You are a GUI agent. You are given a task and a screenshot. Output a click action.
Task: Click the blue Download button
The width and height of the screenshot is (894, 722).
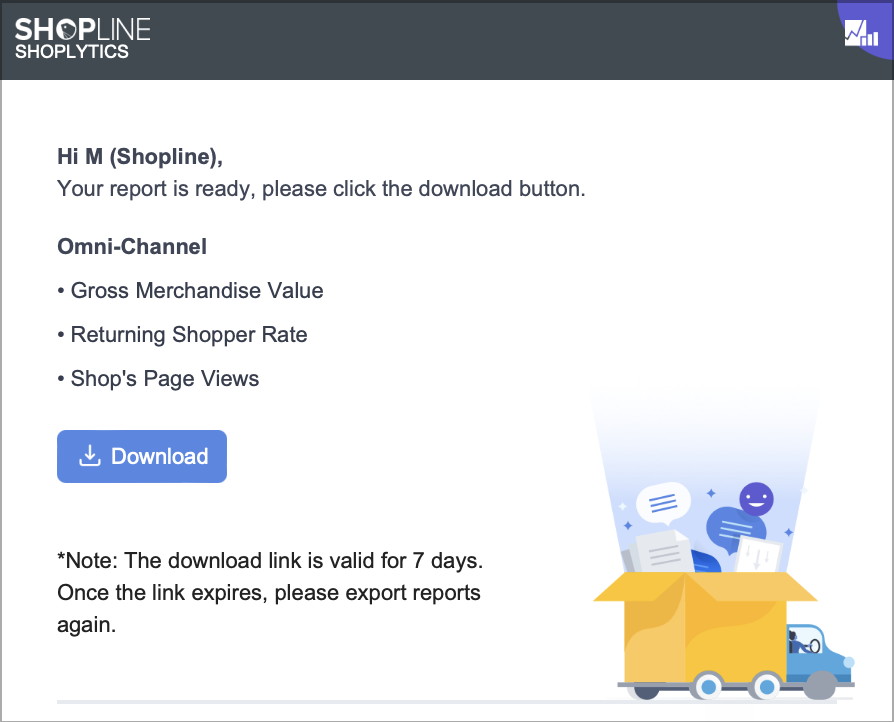142,456
